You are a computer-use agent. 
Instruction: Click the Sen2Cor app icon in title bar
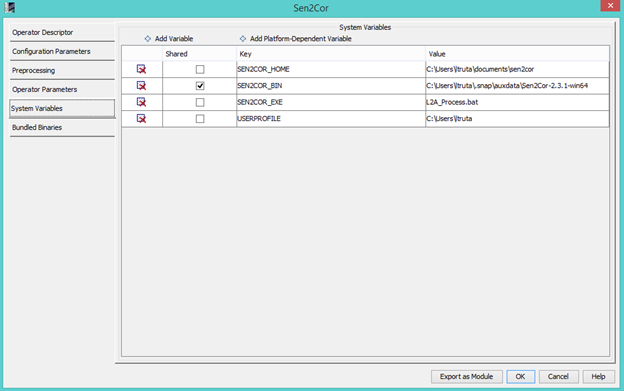[x=10, y=7]
